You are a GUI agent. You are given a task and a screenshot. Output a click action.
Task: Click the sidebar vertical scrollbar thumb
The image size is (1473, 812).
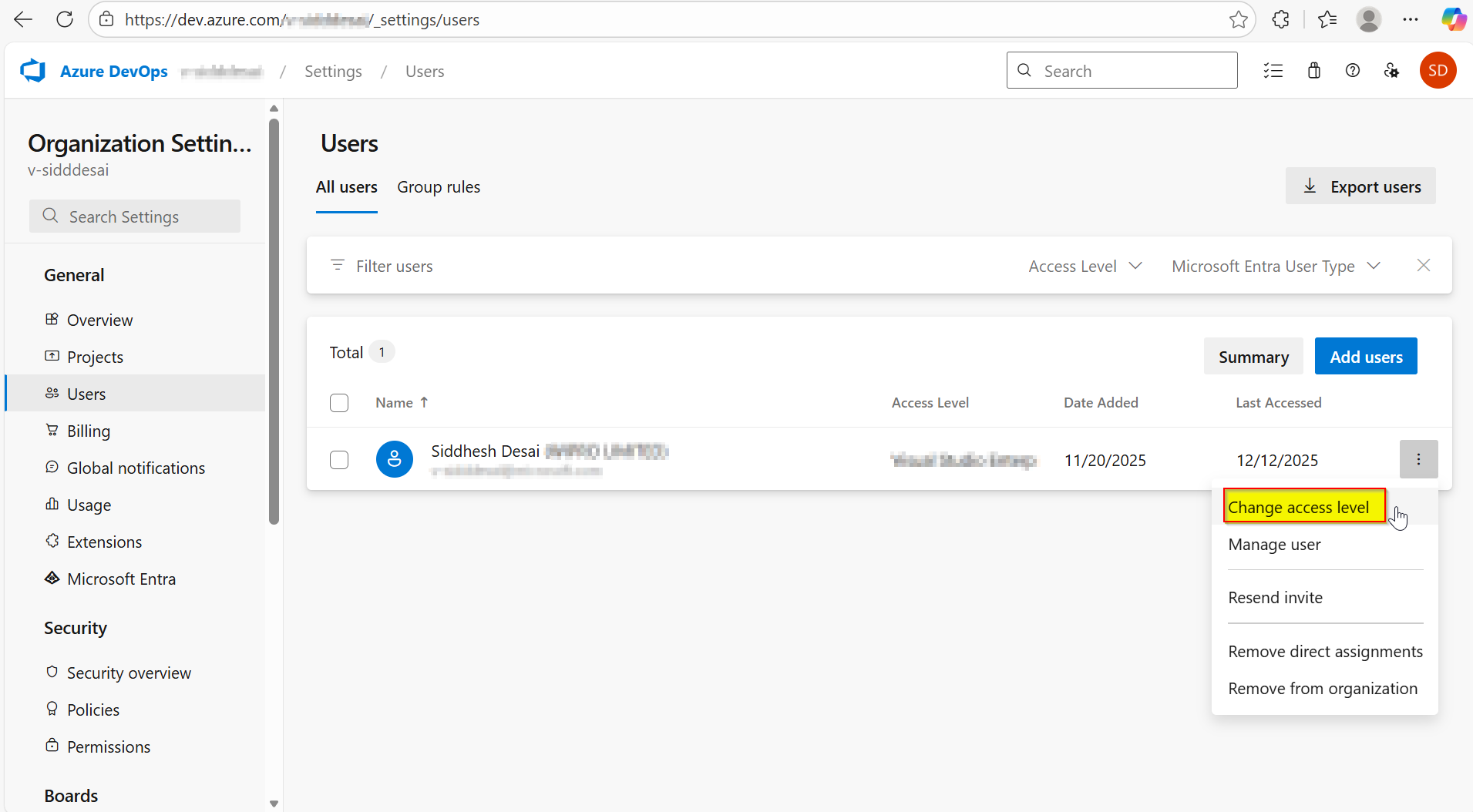pyautogui.click(x=274, y=320)
